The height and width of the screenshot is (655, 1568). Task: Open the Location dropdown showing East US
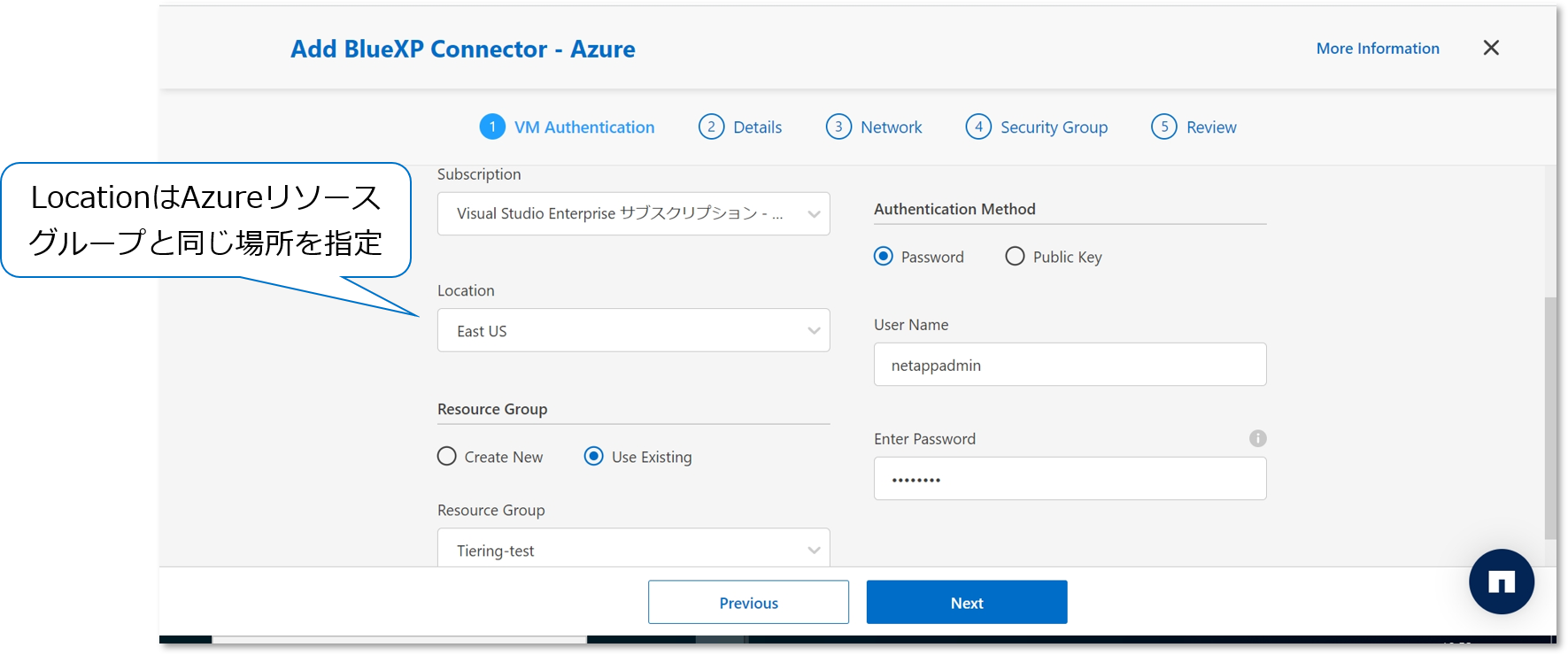tap(634, 330)
